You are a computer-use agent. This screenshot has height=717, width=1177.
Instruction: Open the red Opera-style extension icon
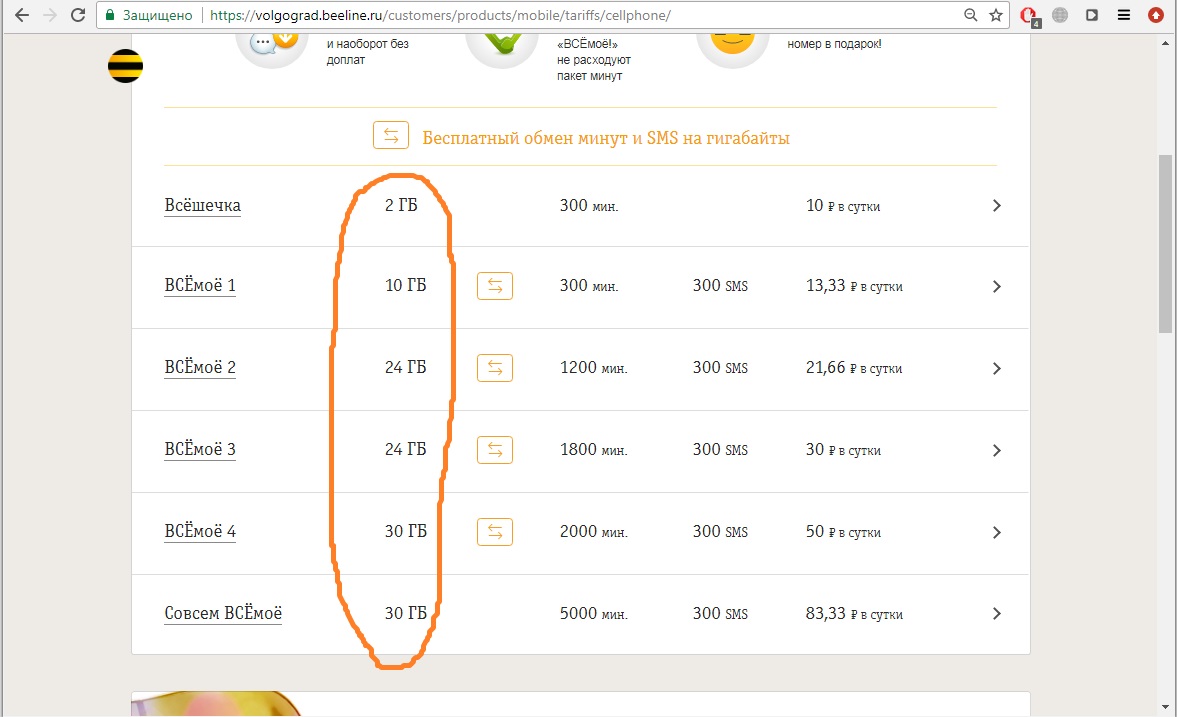1029,16
